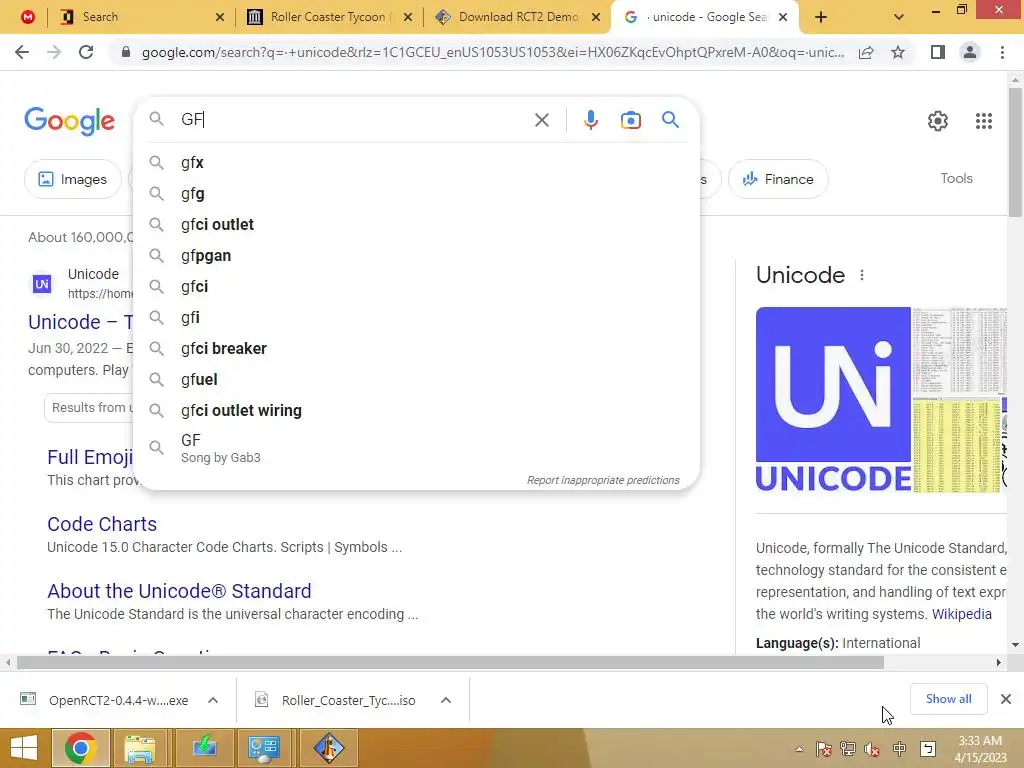Click the horizontal scrollbar
Screen dimensions: 1024x768
(449, 663)
